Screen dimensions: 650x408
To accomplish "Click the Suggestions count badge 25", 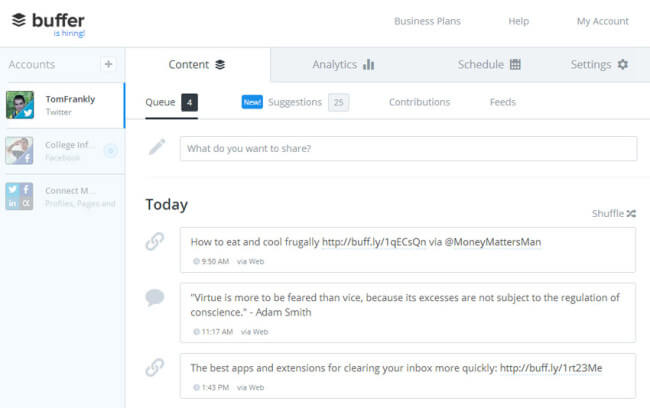I will [339, 102].
